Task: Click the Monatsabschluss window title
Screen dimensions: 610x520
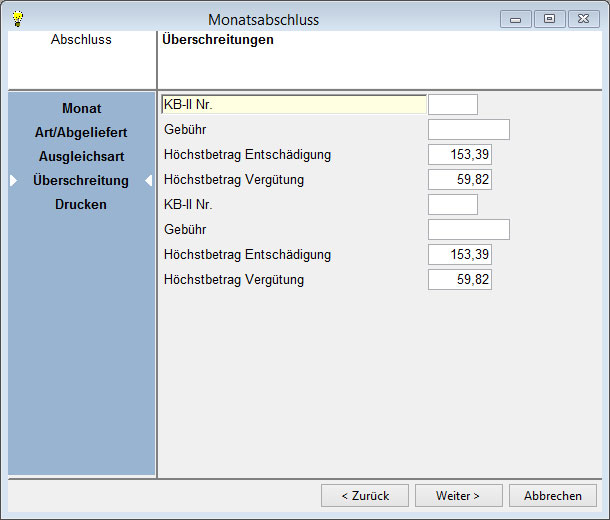Action: [263, 19]
